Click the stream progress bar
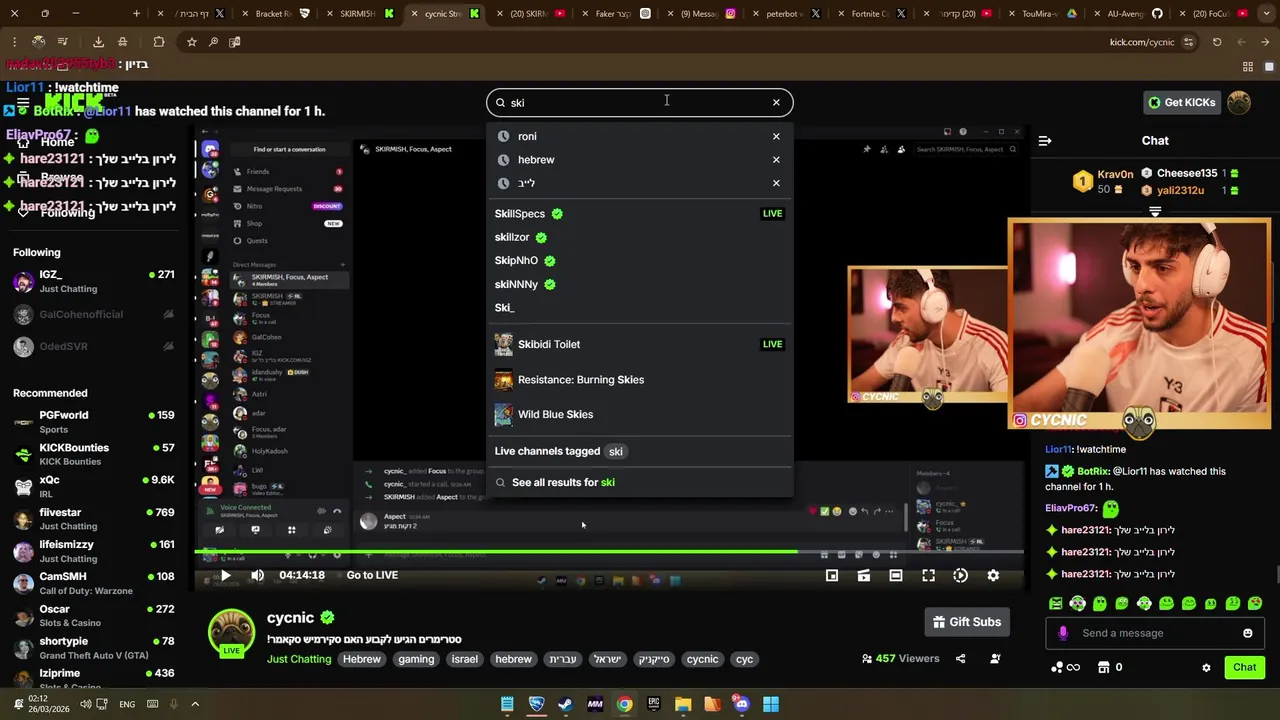1280x720 pixels. tap(609, 551)
